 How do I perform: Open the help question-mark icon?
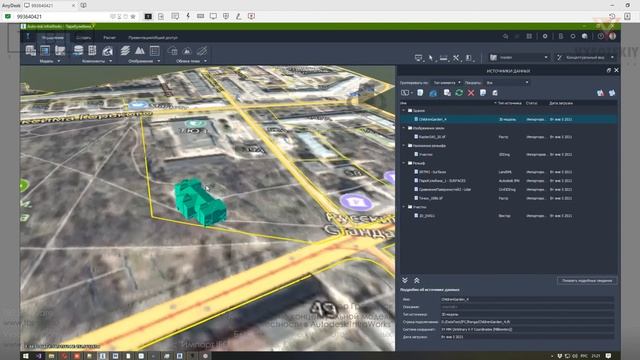(x=601, y=36)
